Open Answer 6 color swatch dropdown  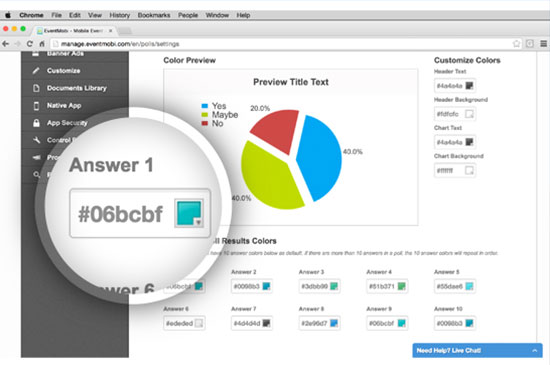click(x=199, y=323)
